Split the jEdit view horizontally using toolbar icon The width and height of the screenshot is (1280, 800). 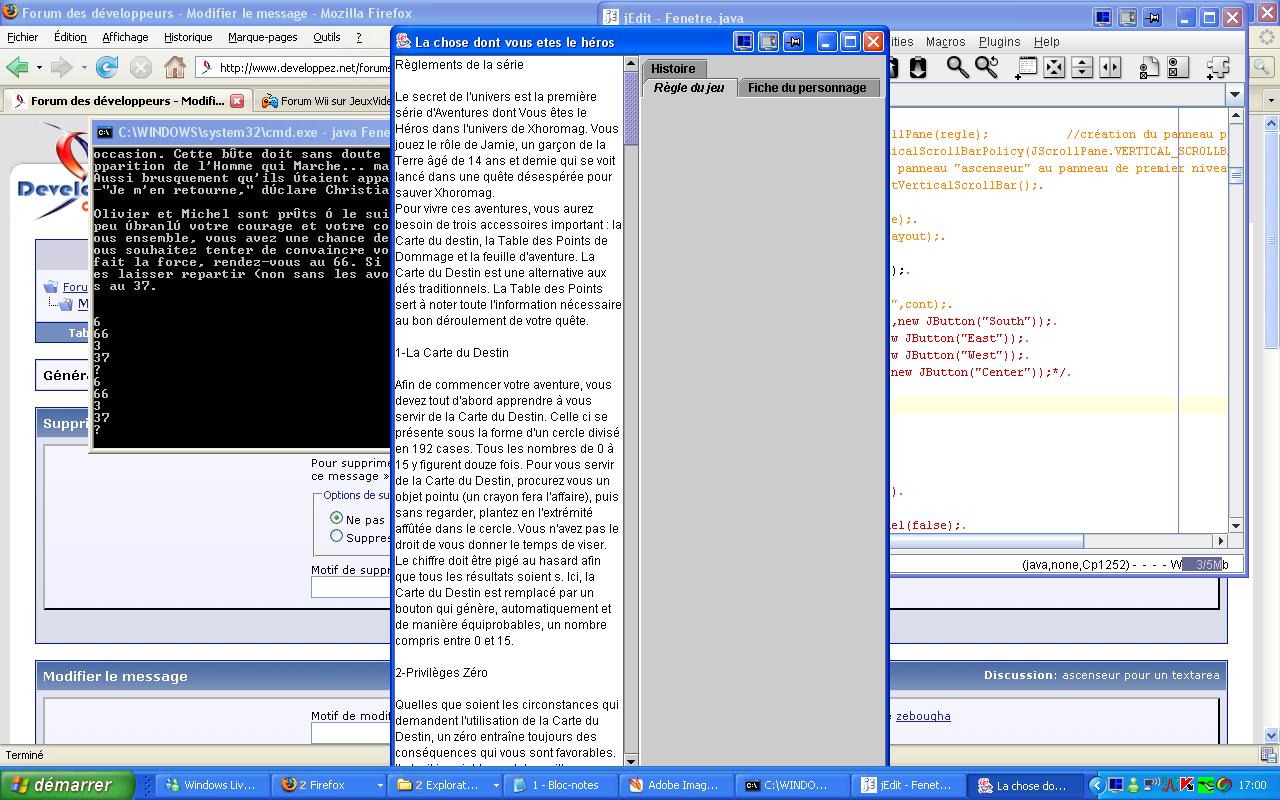click(1083, 67)
